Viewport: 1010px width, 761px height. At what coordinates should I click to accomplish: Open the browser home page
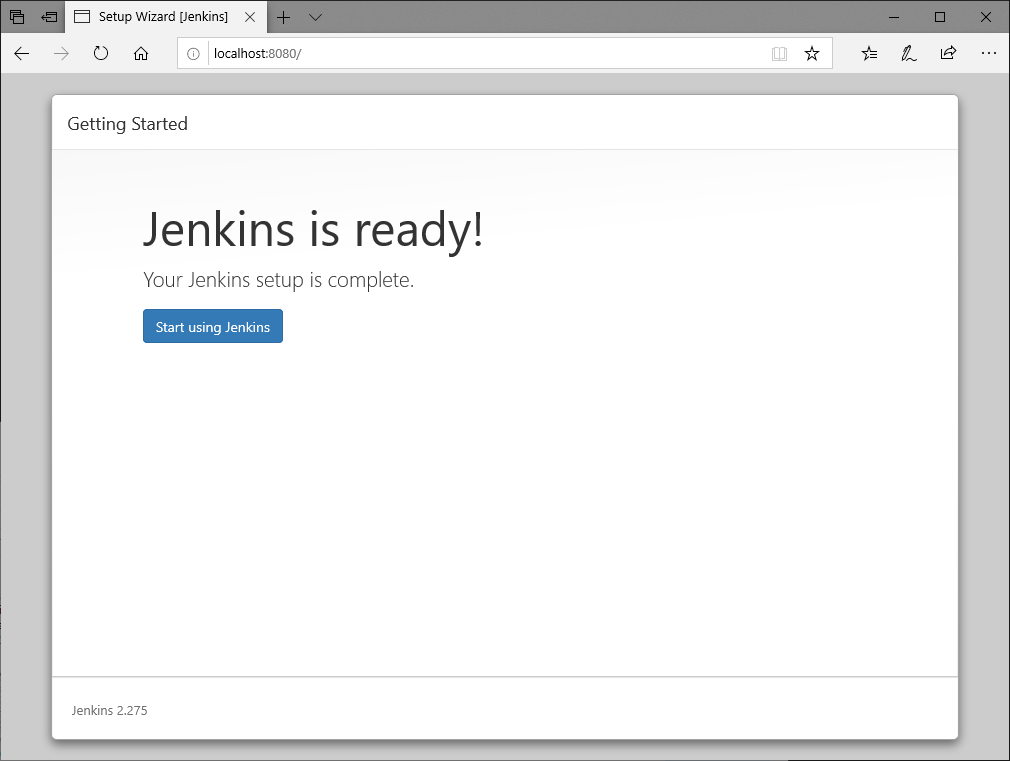click(x=141, y=54)
